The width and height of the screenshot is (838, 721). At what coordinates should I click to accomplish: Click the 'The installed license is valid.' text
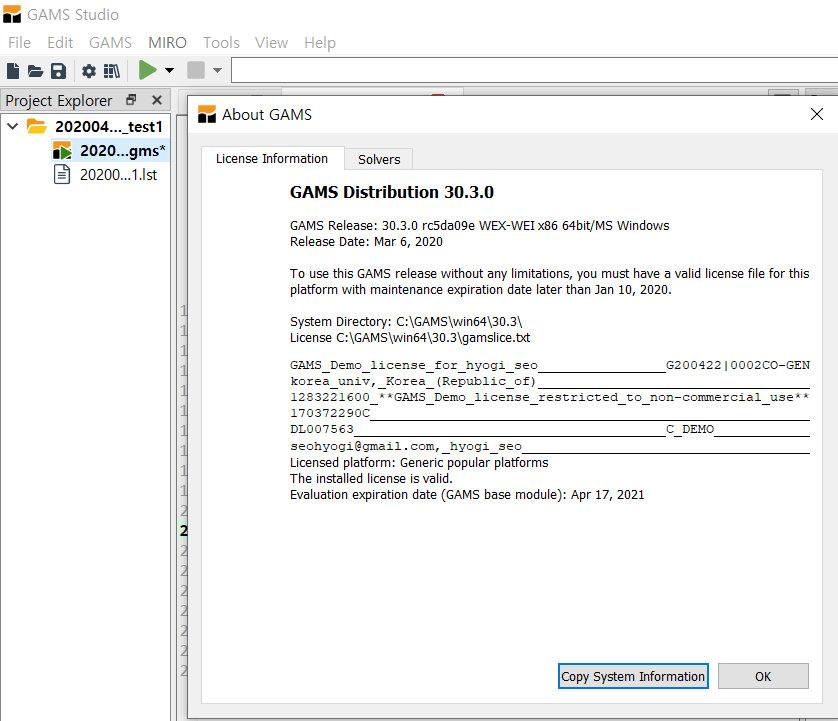(x=371, y=478)
